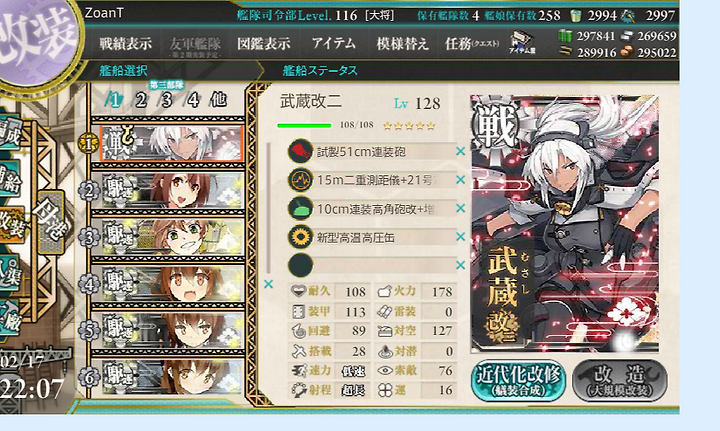This screenshot has height=431, width=720.
Task: Select the empty fifth equipment slot
Action: pyautogui.click(x=372, y=265)
